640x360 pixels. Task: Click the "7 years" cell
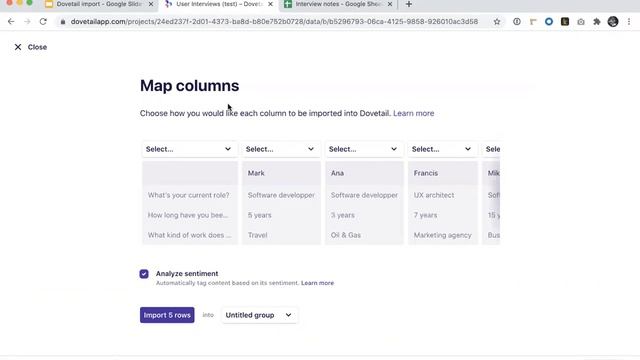(425, 215)
